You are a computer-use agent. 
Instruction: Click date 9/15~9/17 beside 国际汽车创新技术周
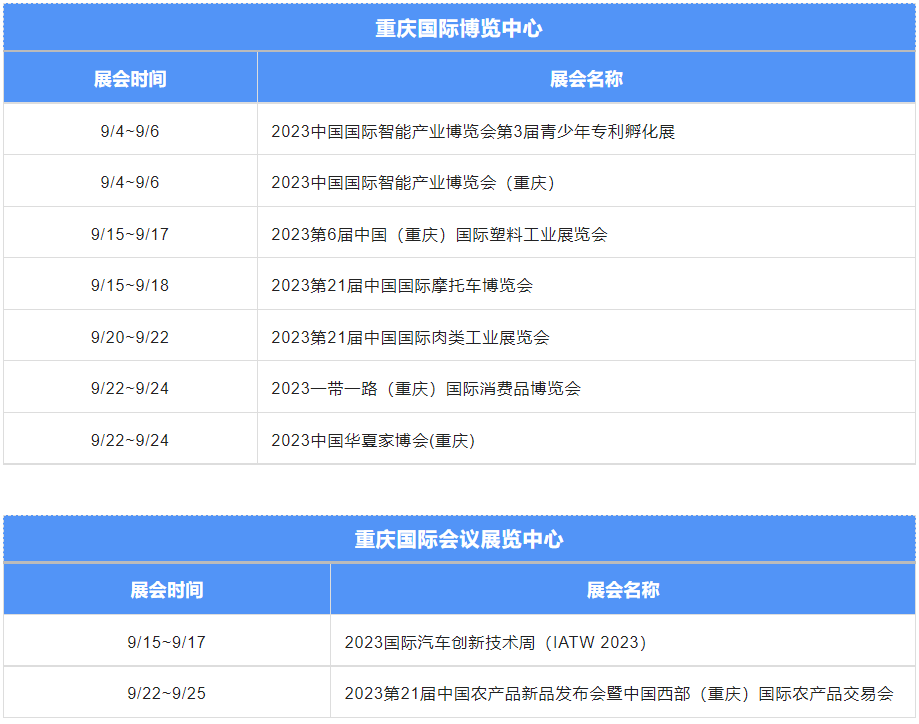pos(166,642)
